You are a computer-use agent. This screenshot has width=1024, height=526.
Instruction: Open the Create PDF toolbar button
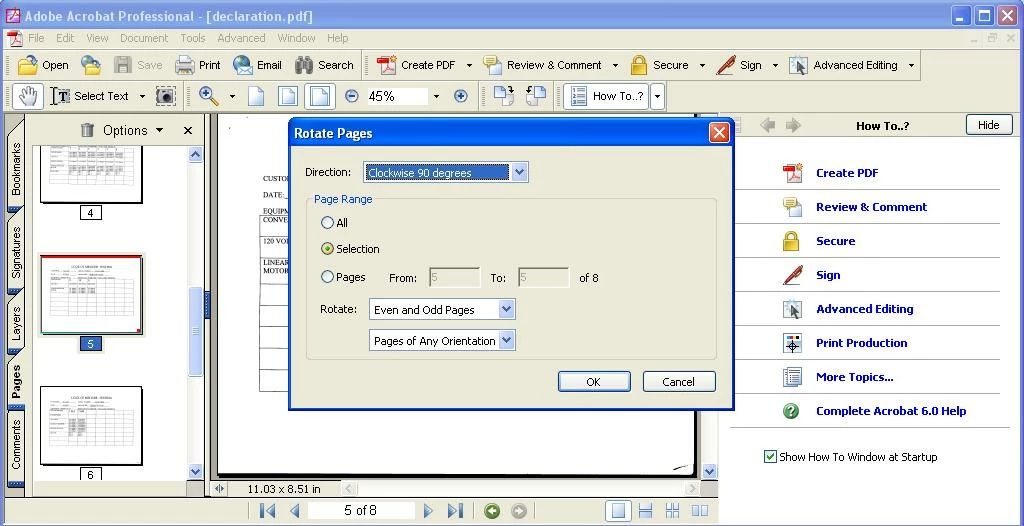(x=416, y=65)
